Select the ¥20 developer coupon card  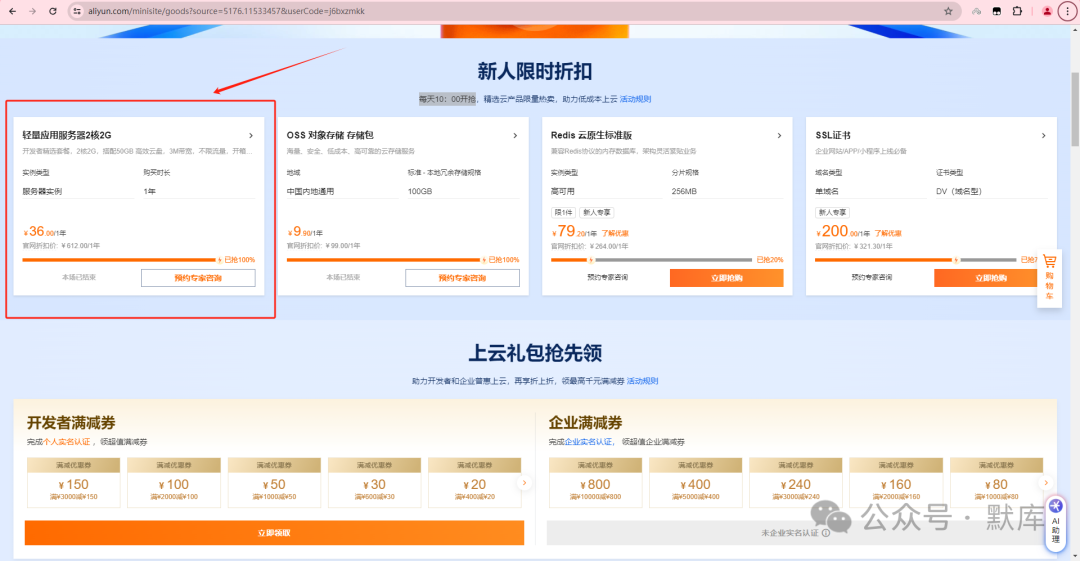tap(475, 482)
